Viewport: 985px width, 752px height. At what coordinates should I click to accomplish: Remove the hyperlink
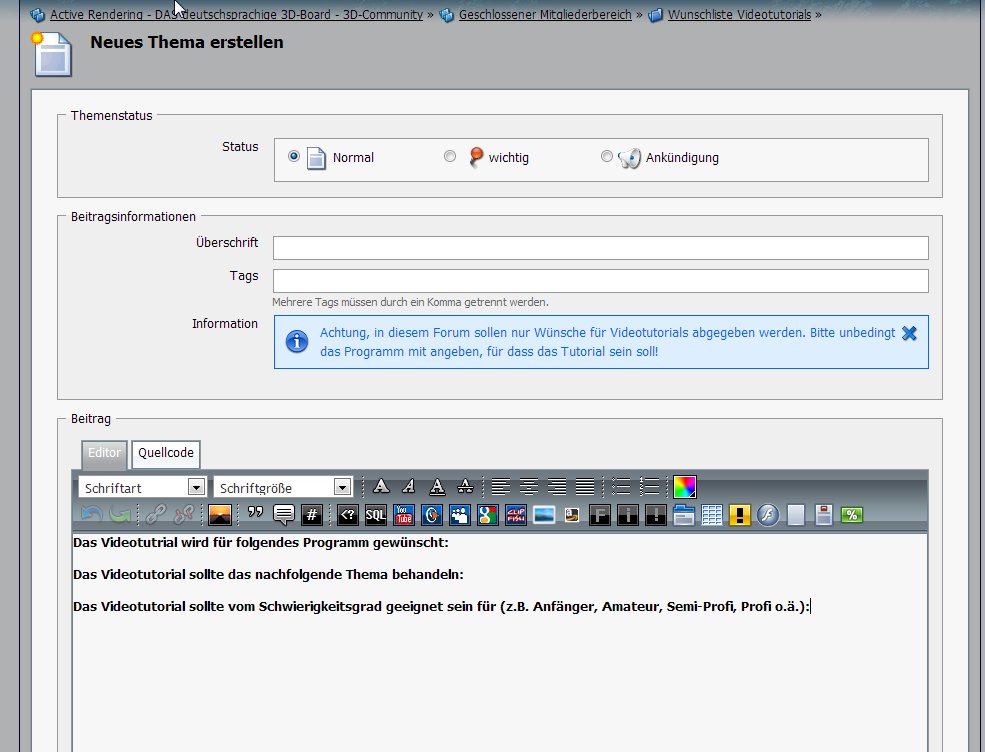pyautogui.click(x=183, y=515)
